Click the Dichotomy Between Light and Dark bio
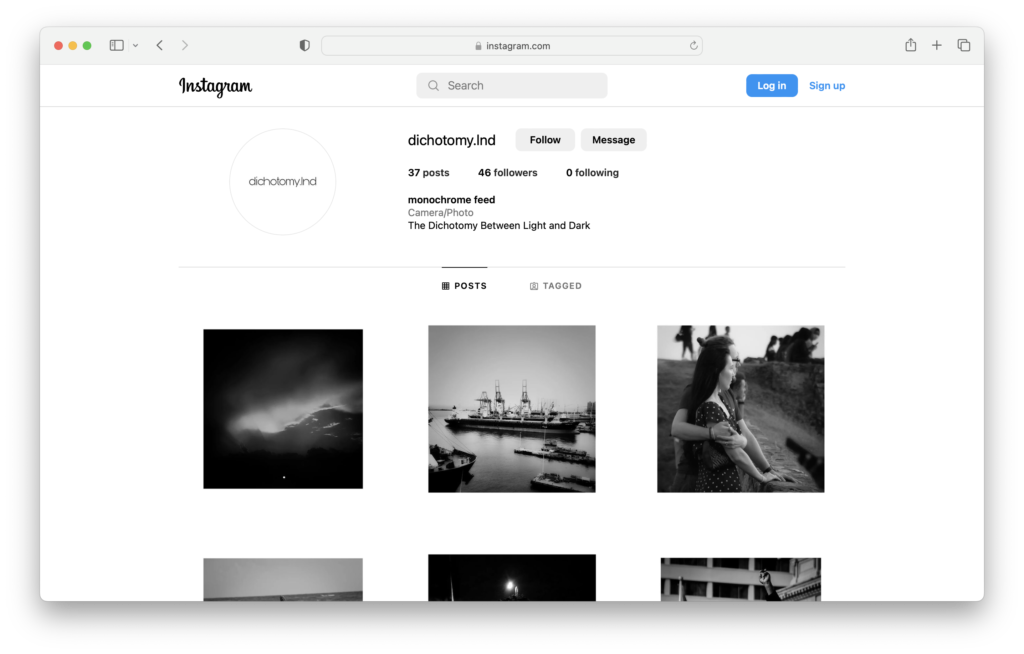 499,225
